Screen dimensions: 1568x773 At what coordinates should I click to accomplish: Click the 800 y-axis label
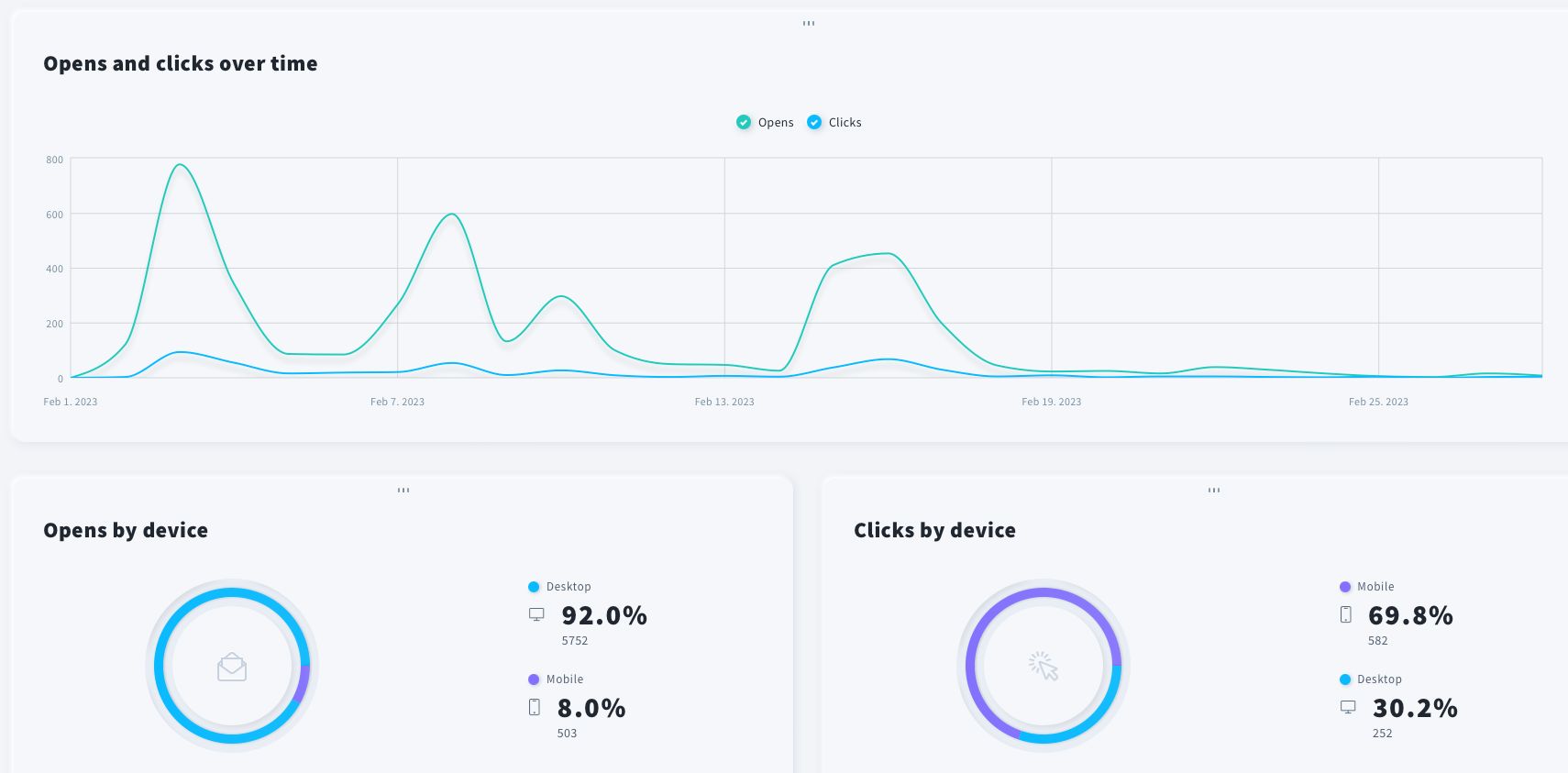55,160
